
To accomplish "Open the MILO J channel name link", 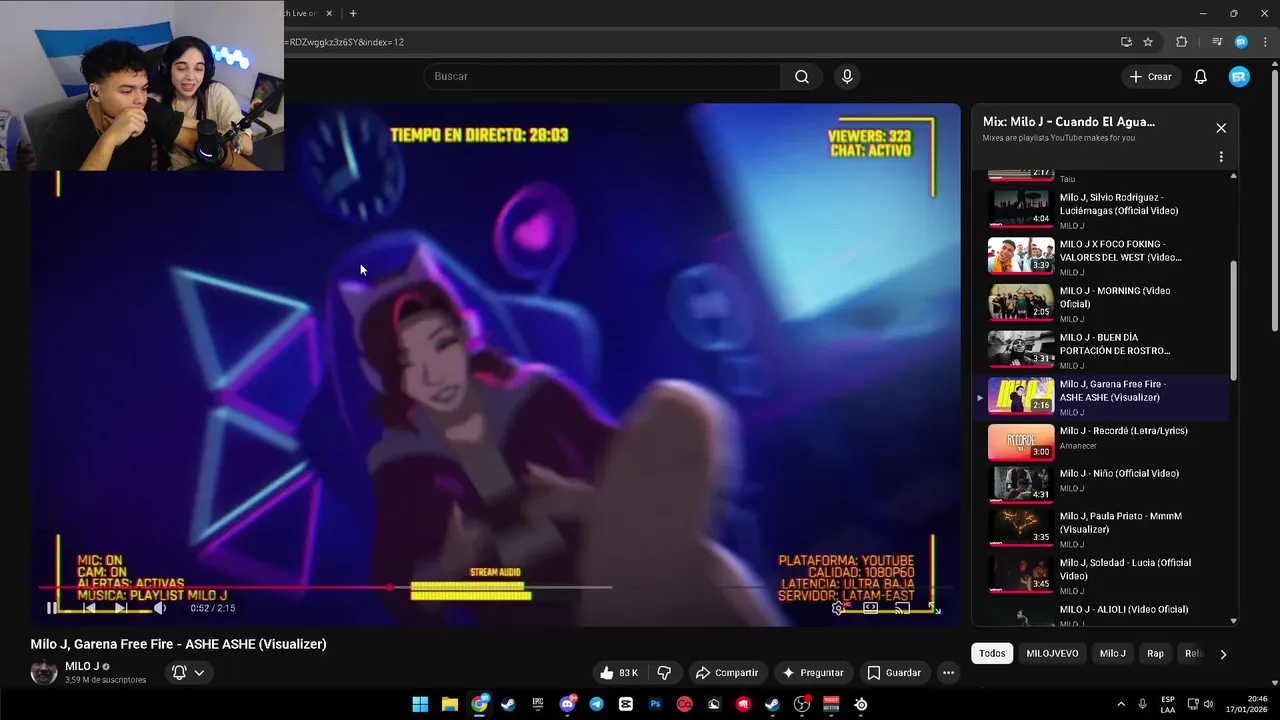I will [82, 666].
